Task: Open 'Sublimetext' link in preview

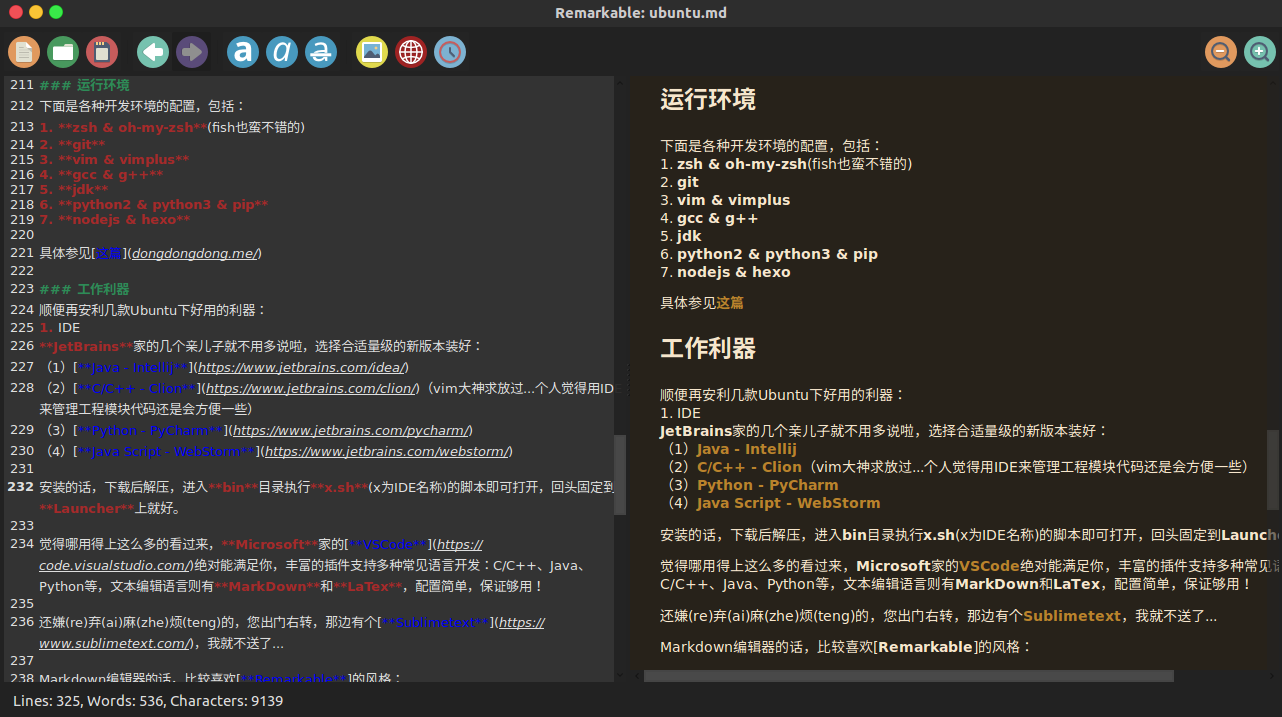Action: pyautogui.click(x=1072, y=616)
